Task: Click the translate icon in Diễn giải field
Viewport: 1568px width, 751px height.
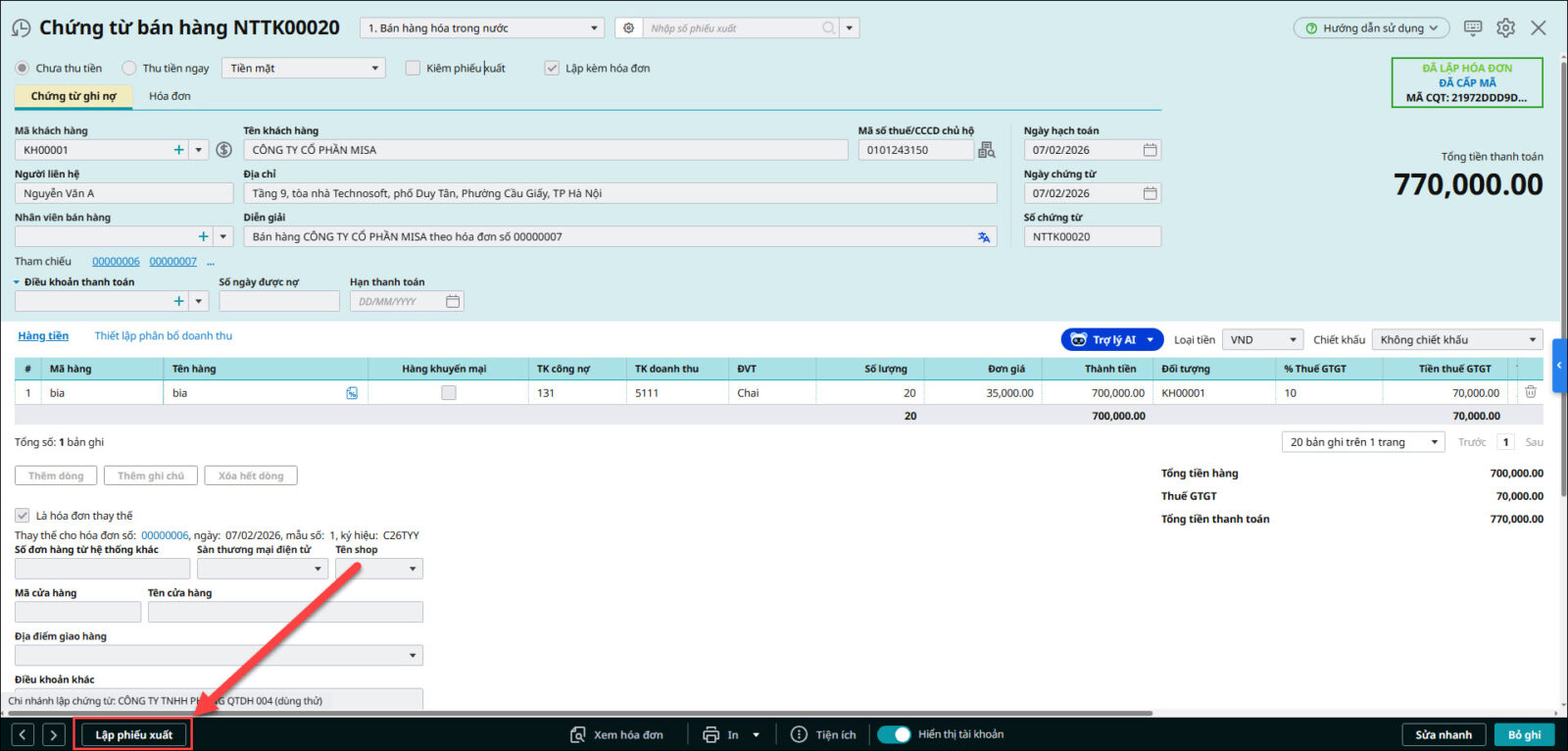Action: 983,237
